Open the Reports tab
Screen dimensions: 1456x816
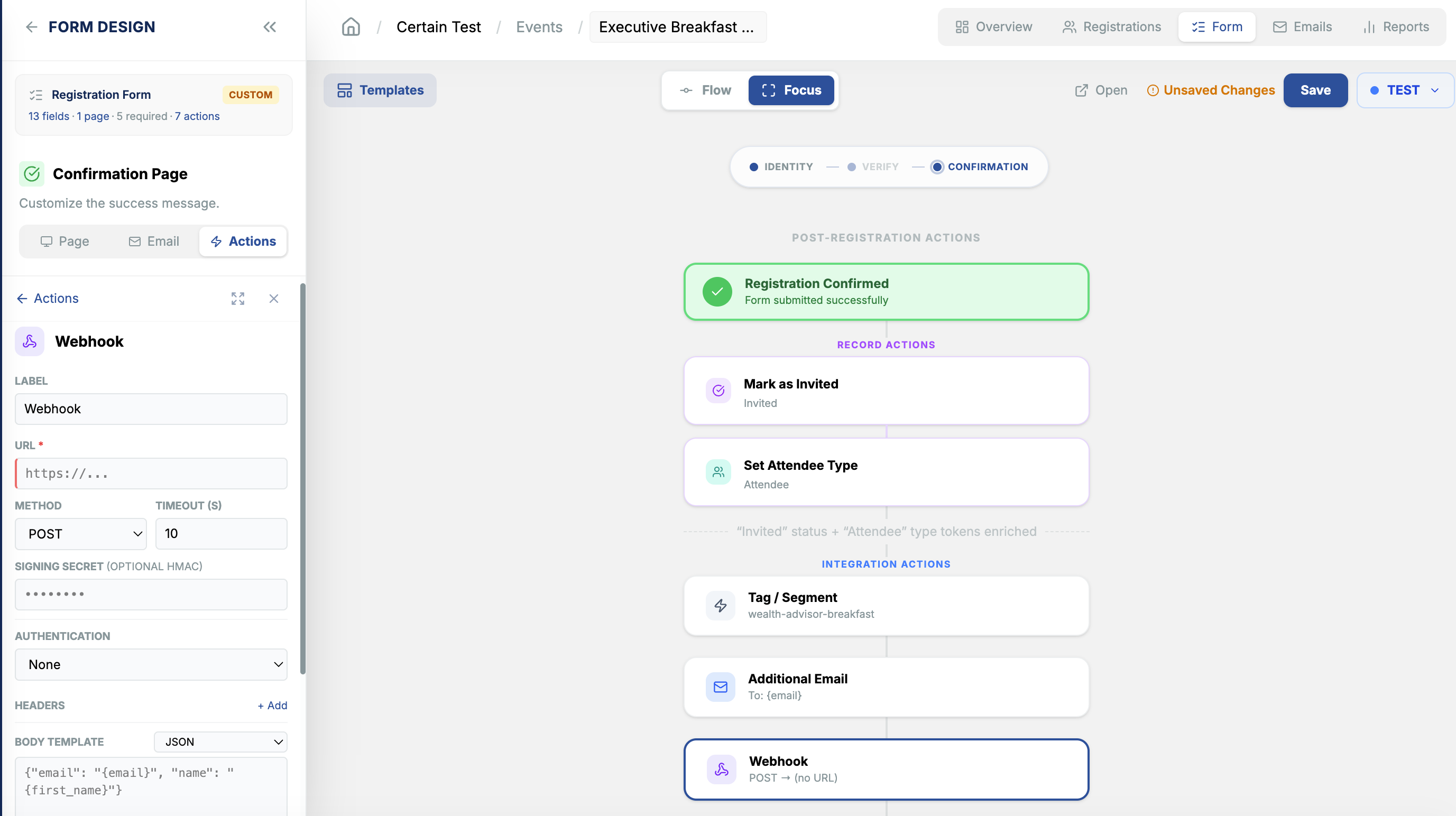[x=1396, y=26]
